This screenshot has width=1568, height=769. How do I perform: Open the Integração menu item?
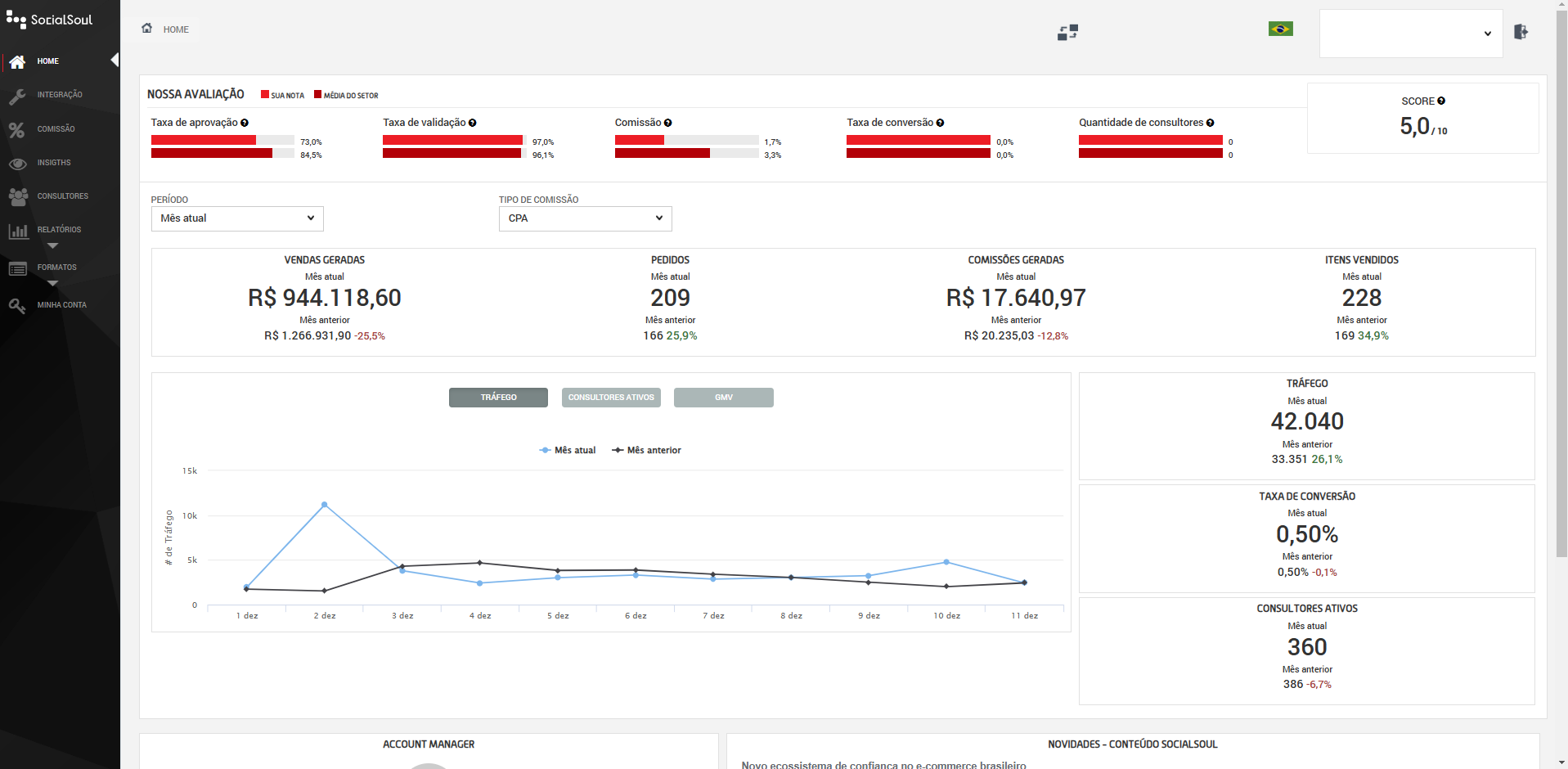[x=60, y=95]
